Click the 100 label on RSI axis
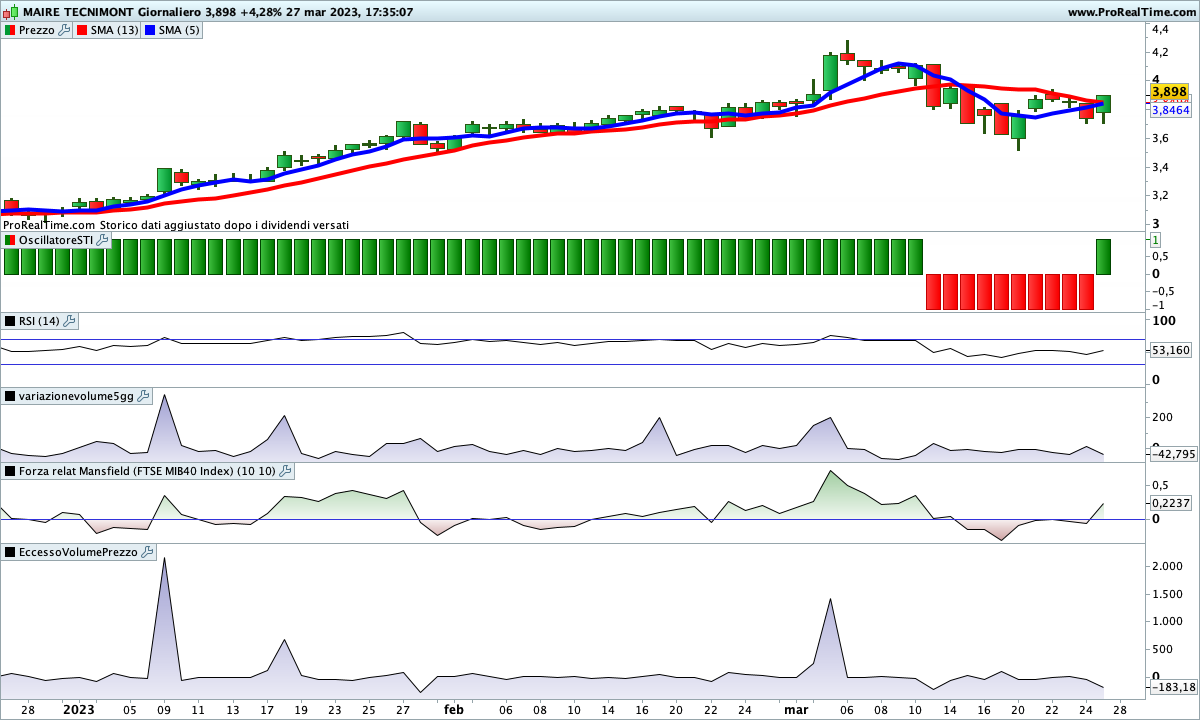Image resolution: width=1200 pixels, height=720 pixels. [x=1163, y=321]
